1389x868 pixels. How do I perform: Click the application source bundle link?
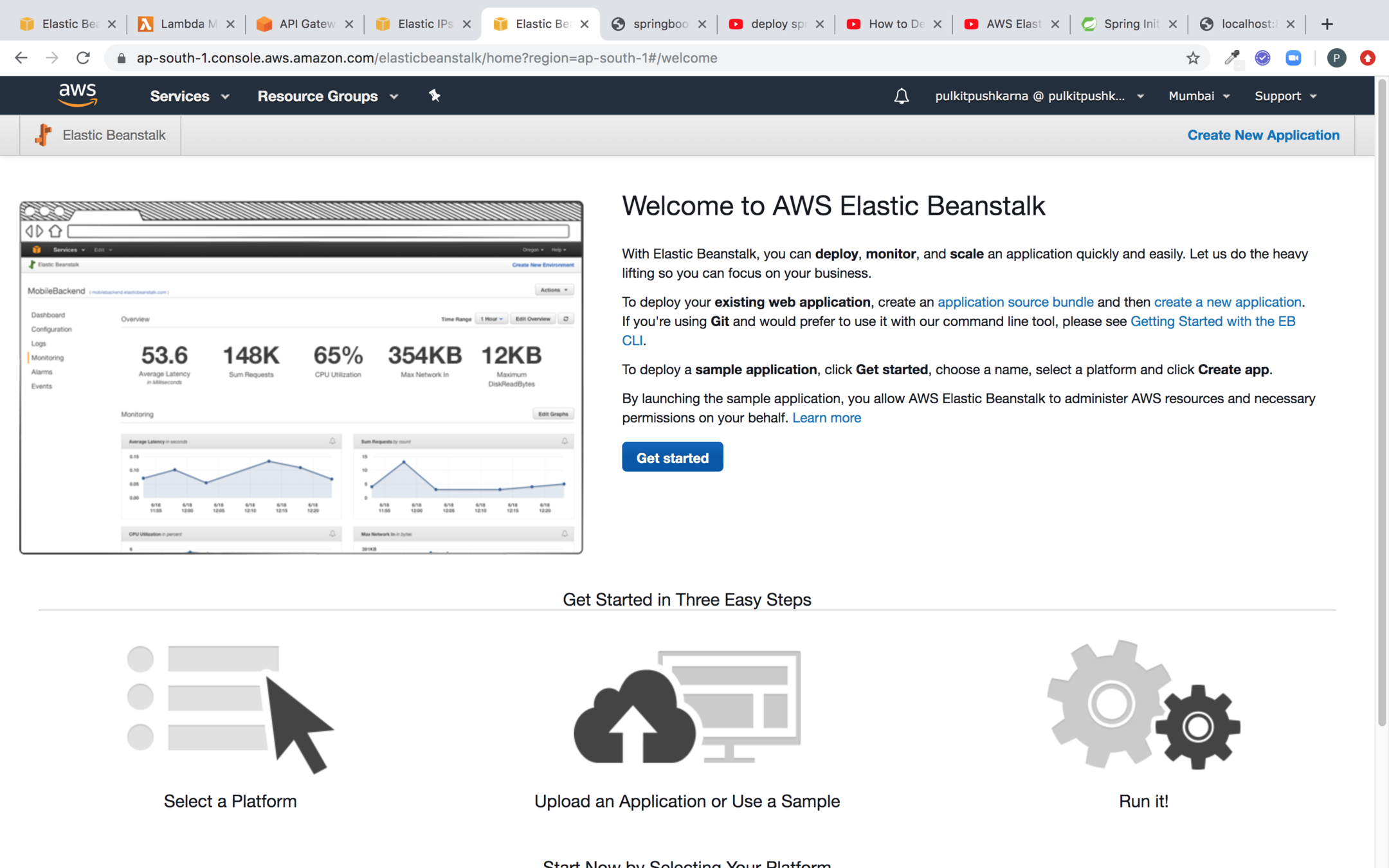(1015, 302)
